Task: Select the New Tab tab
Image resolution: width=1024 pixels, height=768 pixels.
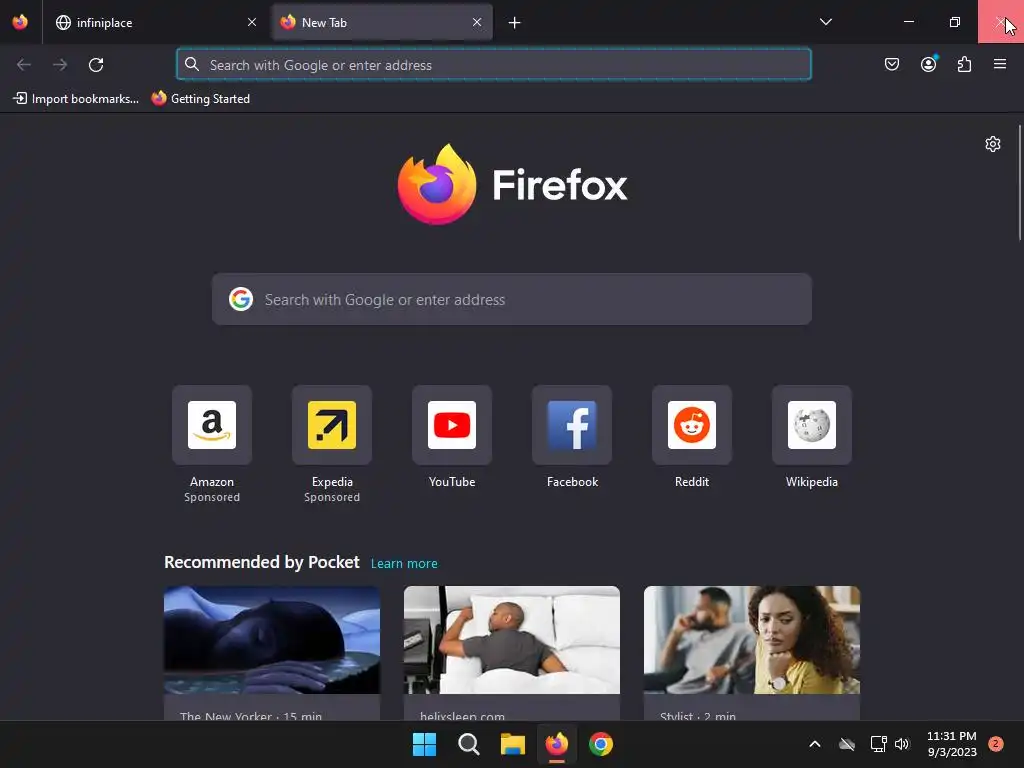Action: (381, 22)
